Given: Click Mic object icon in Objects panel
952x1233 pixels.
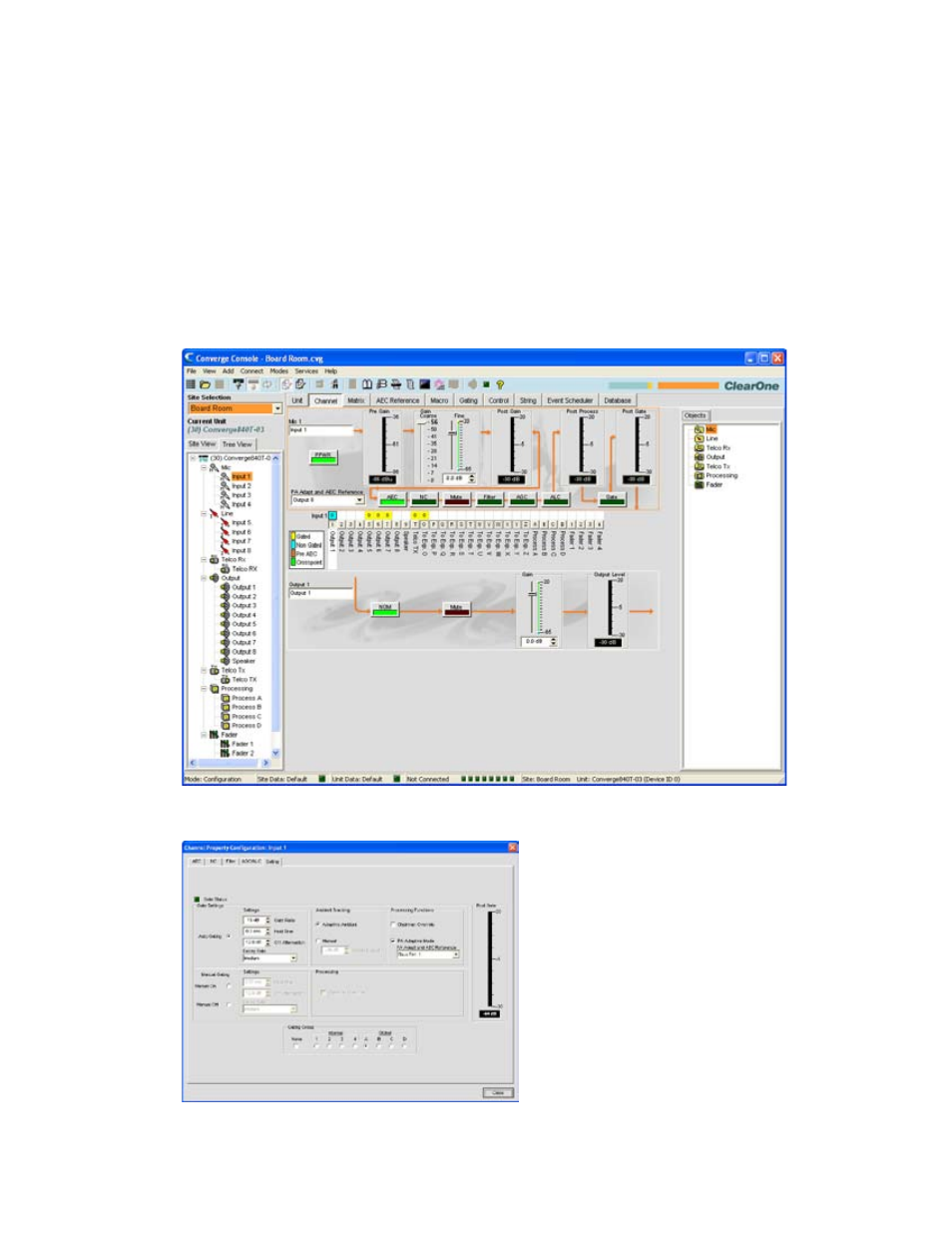Looking at the screenshot, I should pyautogui.click(x=700, y=429).
